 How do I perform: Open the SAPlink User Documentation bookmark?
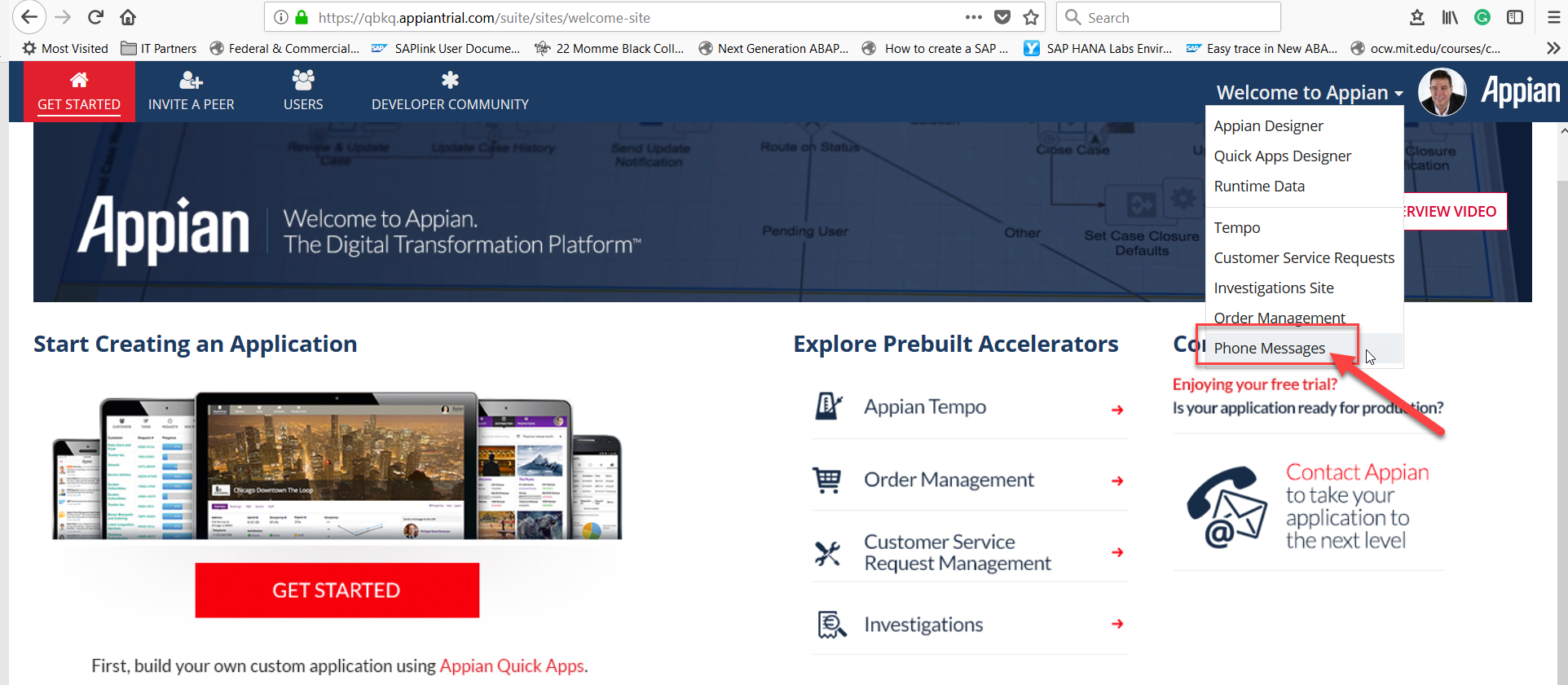point(446,48)
